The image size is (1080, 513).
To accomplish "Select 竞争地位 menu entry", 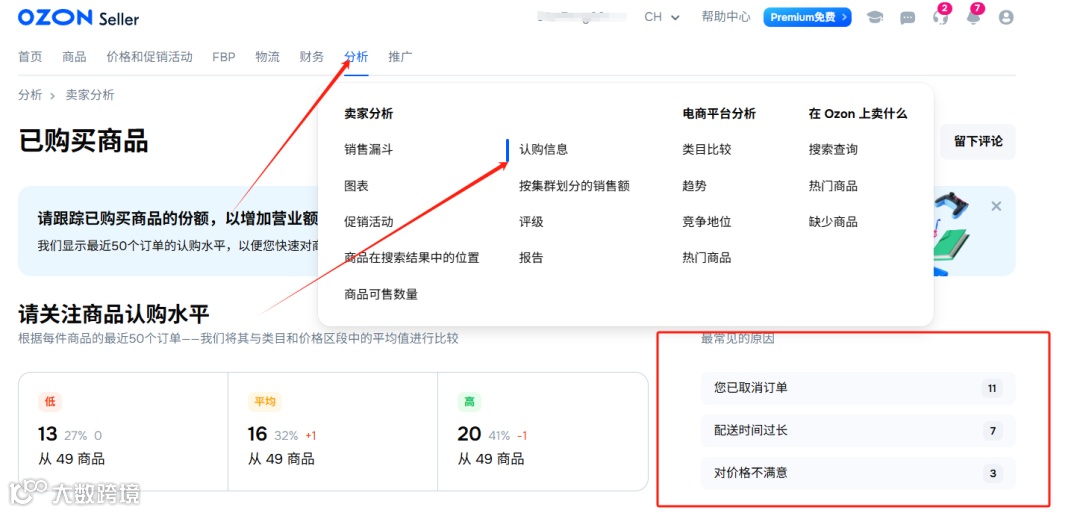I will click(707, 222).
